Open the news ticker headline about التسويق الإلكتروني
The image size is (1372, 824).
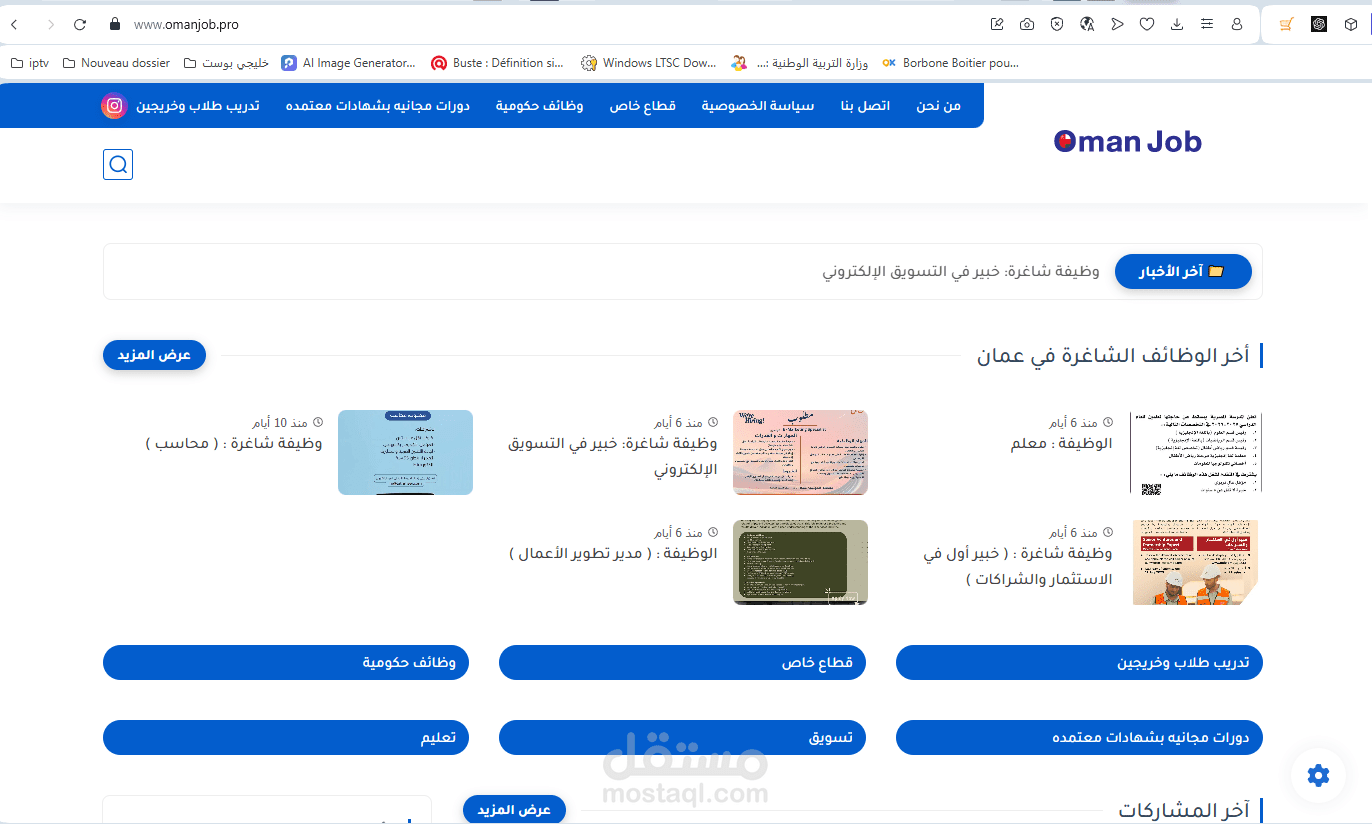[x=961, y=271]
